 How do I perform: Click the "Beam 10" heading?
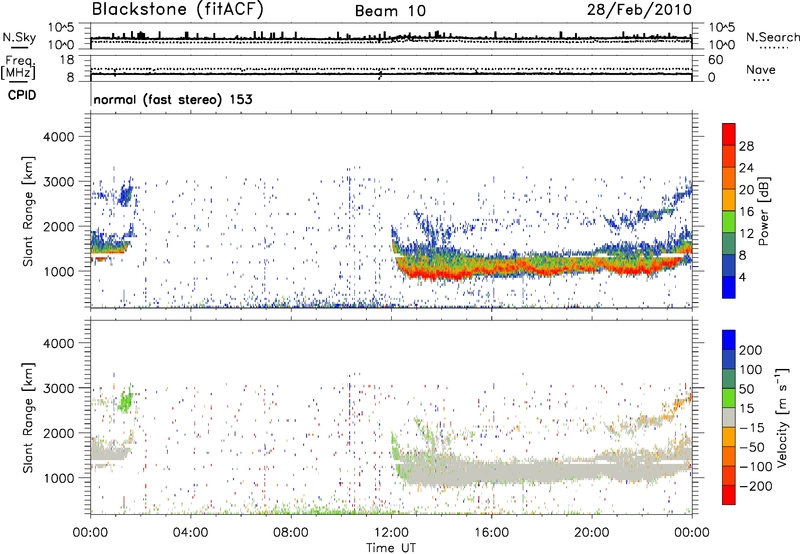click(390, 11)
